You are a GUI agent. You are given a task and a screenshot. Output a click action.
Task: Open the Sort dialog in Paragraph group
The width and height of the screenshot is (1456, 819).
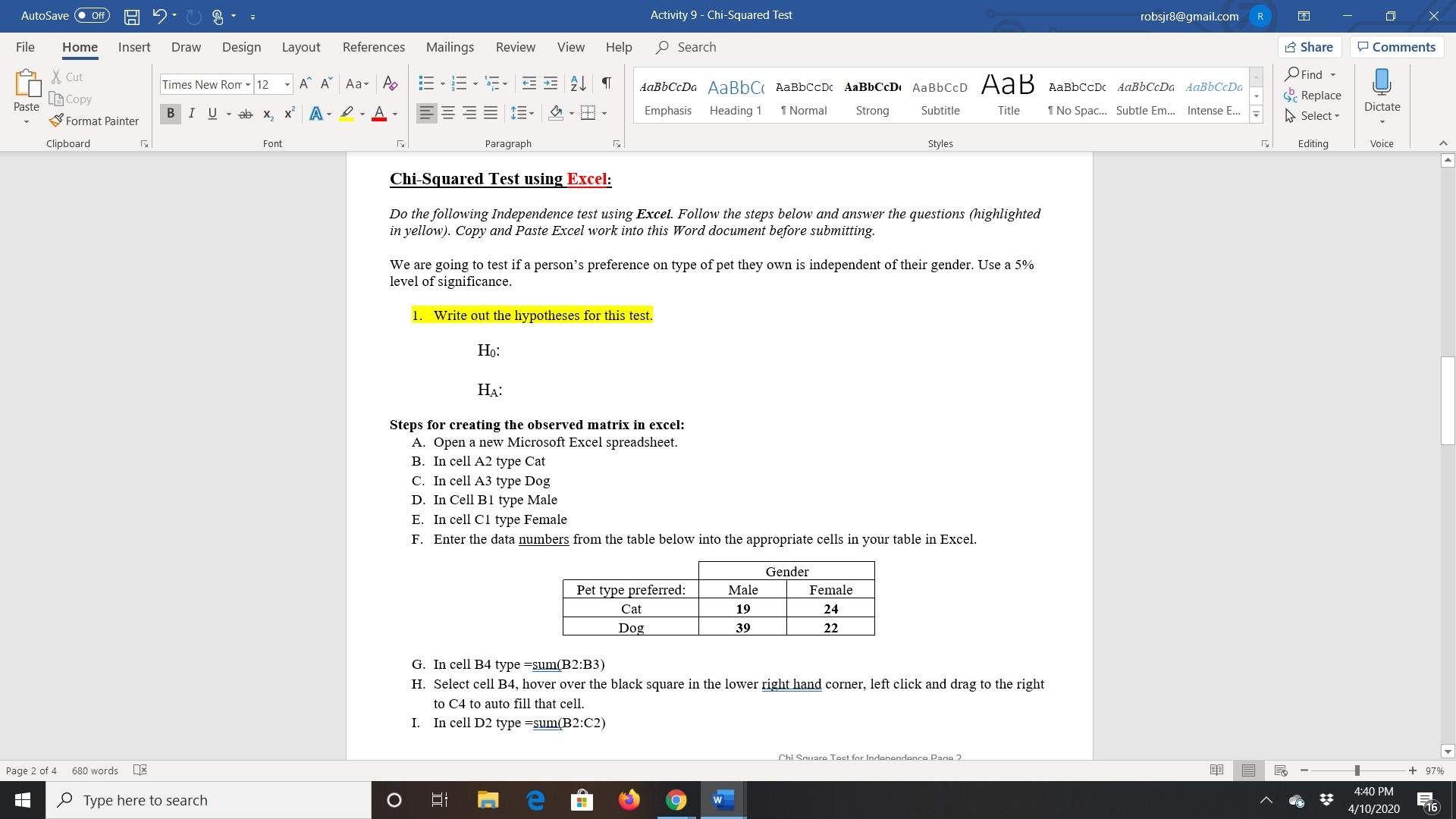pyautogui.click(x=577, y=84)
